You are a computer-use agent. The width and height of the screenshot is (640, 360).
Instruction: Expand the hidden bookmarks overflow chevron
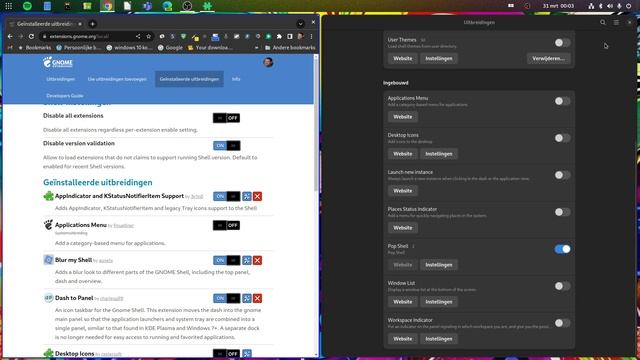(x=256, y=48)
